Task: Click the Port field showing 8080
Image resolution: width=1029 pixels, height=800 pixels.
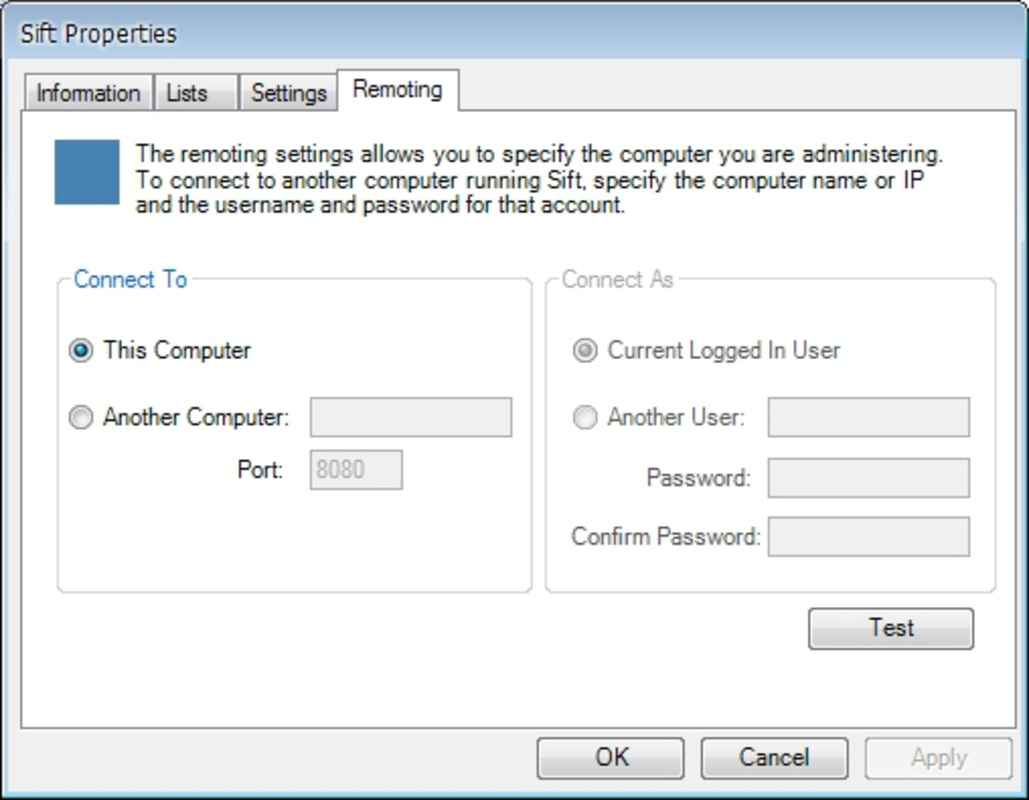Action: [x=355, y=470]
